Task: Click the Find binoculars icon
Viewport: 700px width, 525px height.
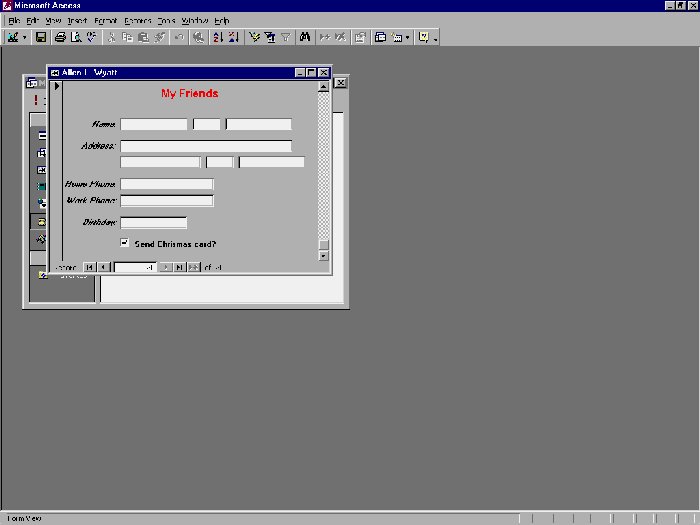Action: 305,37
